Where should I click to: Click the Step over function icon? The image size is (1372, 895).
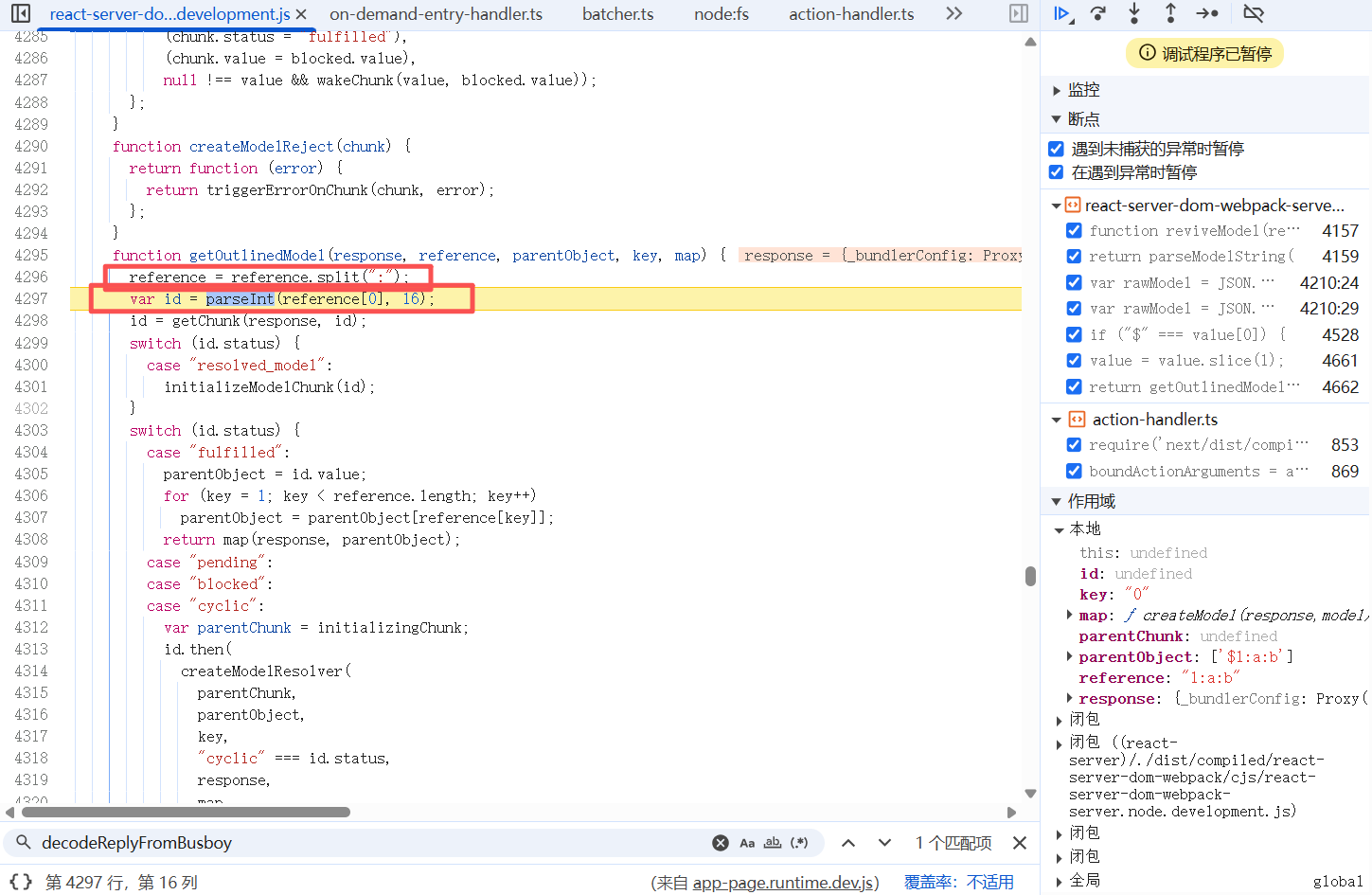click(x=1098, y=13)
